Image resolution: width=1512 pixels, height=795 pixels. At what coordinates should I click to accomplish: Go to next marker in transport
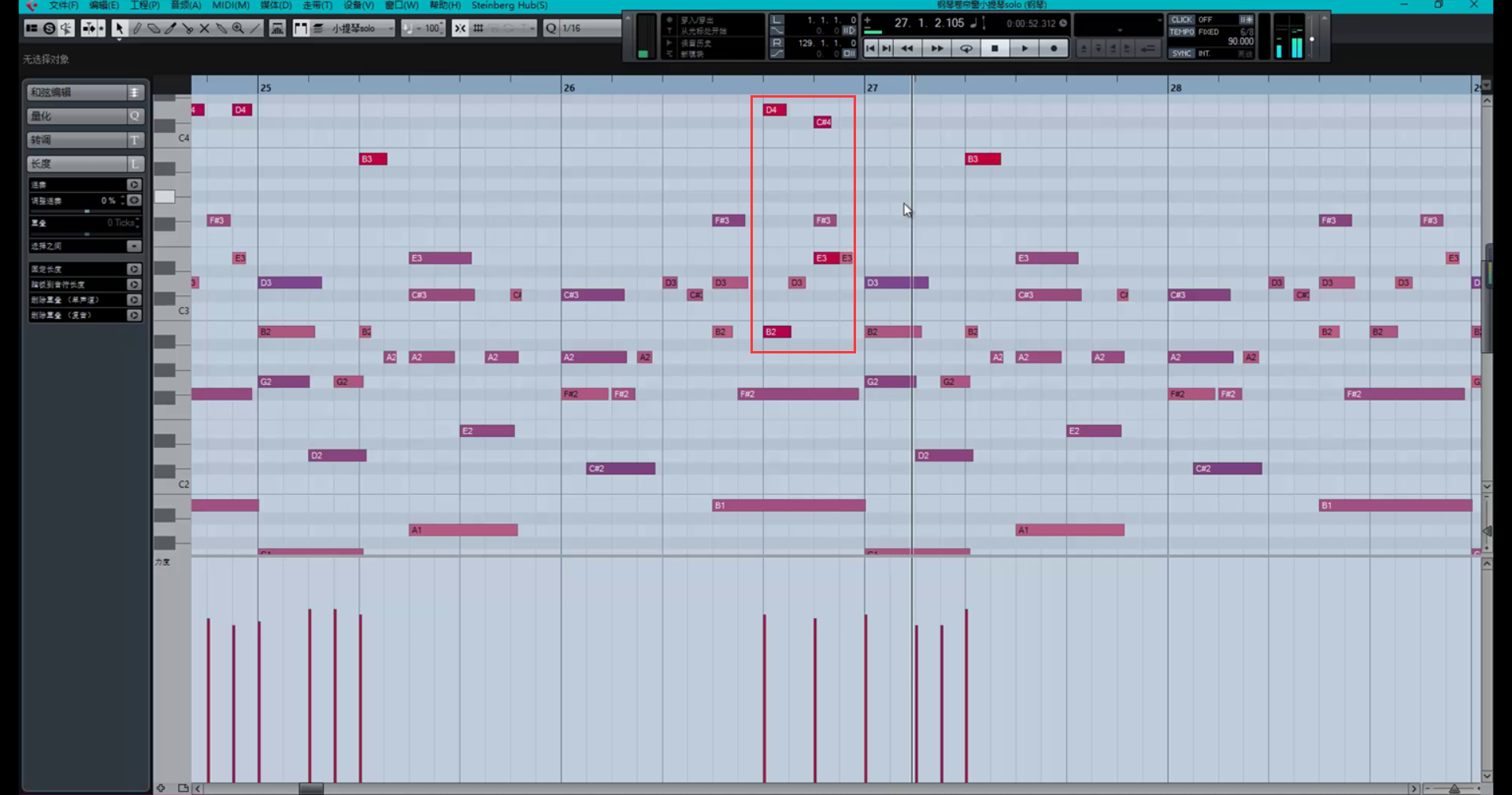(886, 48)
